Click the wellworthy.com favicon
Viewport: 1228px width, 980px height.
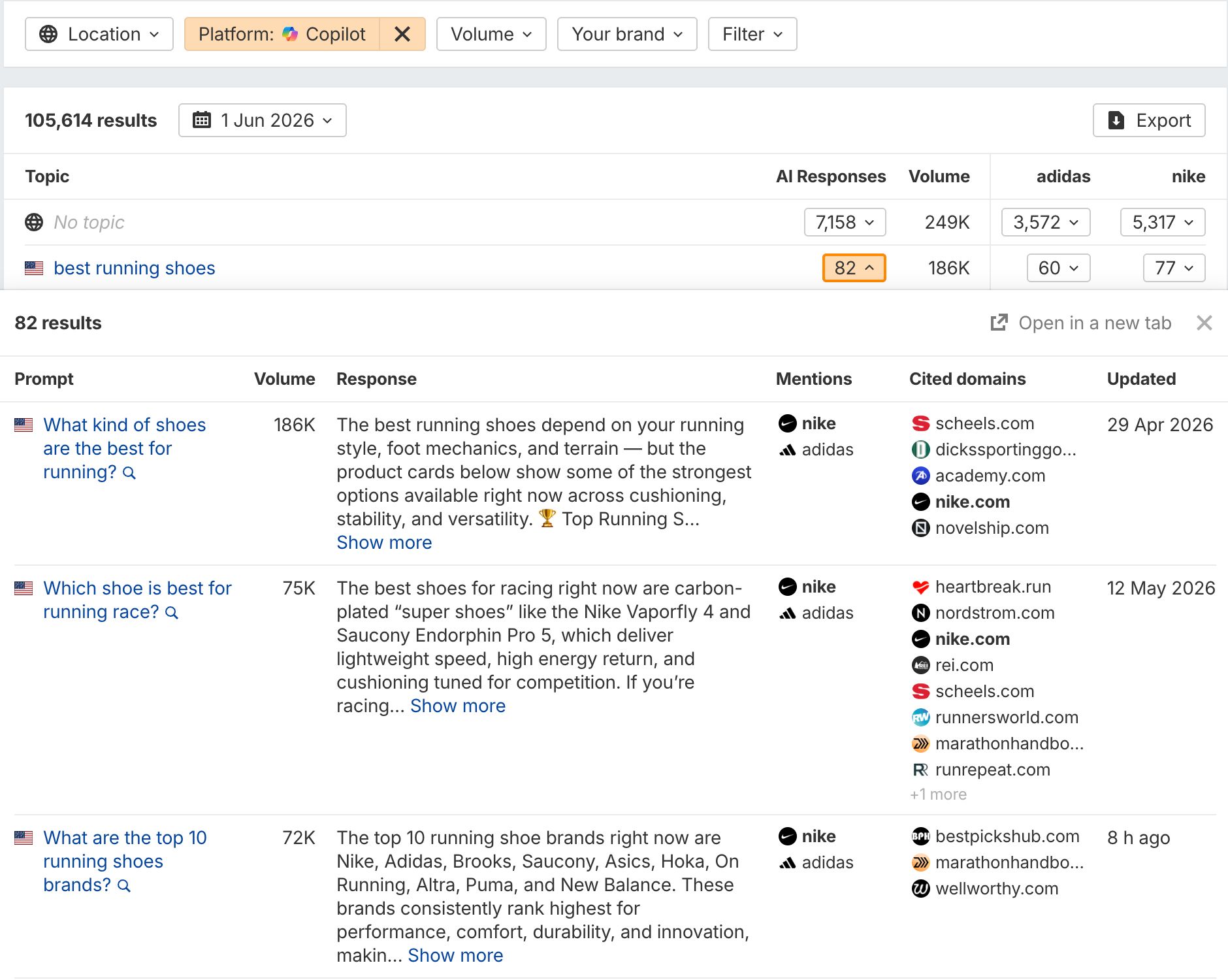921,889
